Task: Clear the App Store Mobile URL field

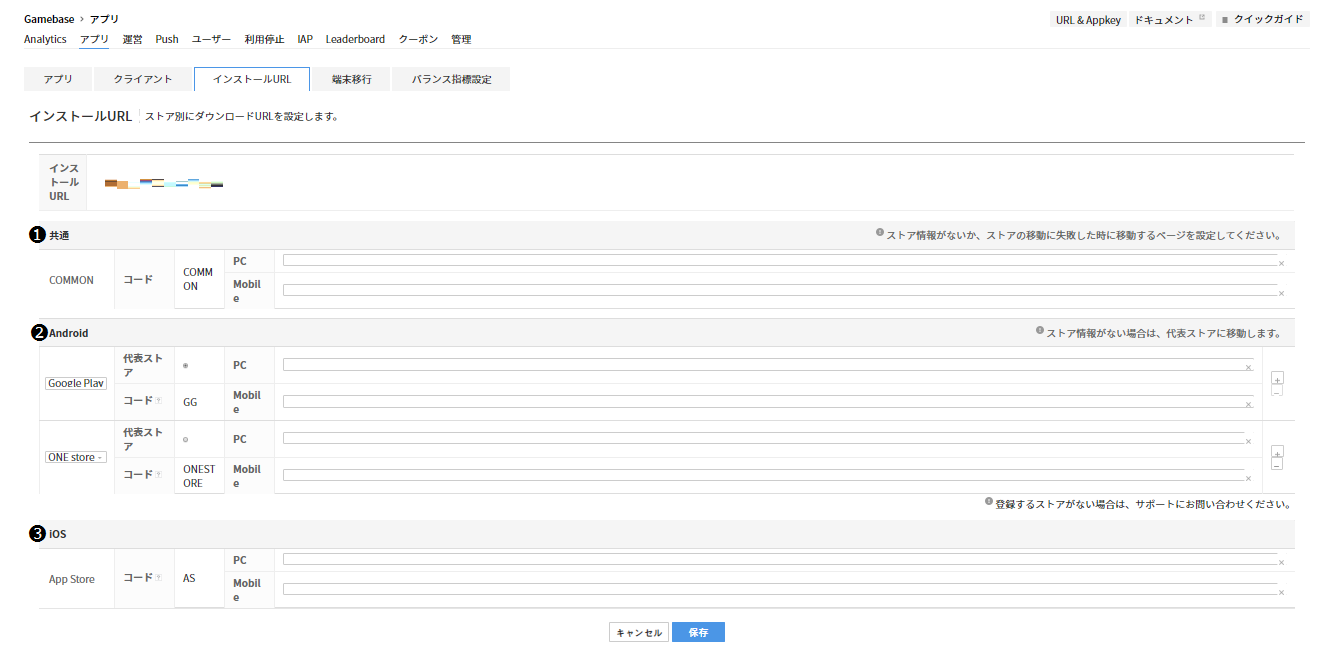Action: [x=1281, y=593]
